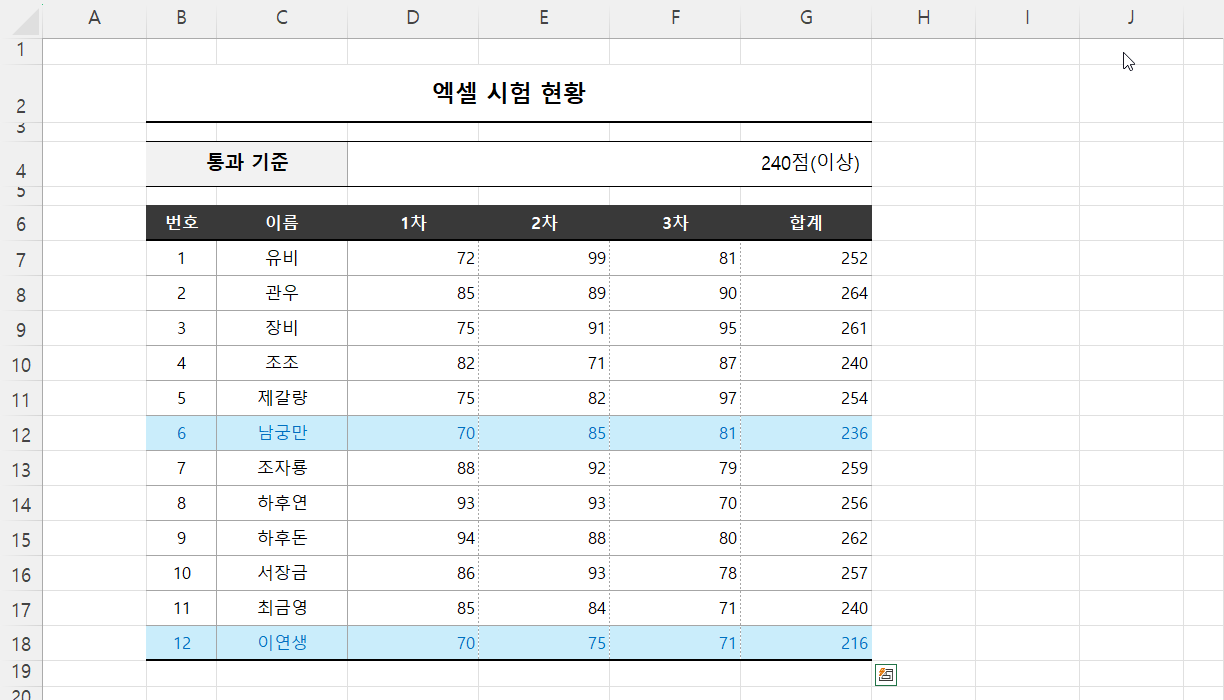Viewport: 1224px width, 700px height.
Task: Select row 7 header
Action: tap(21, 258)
